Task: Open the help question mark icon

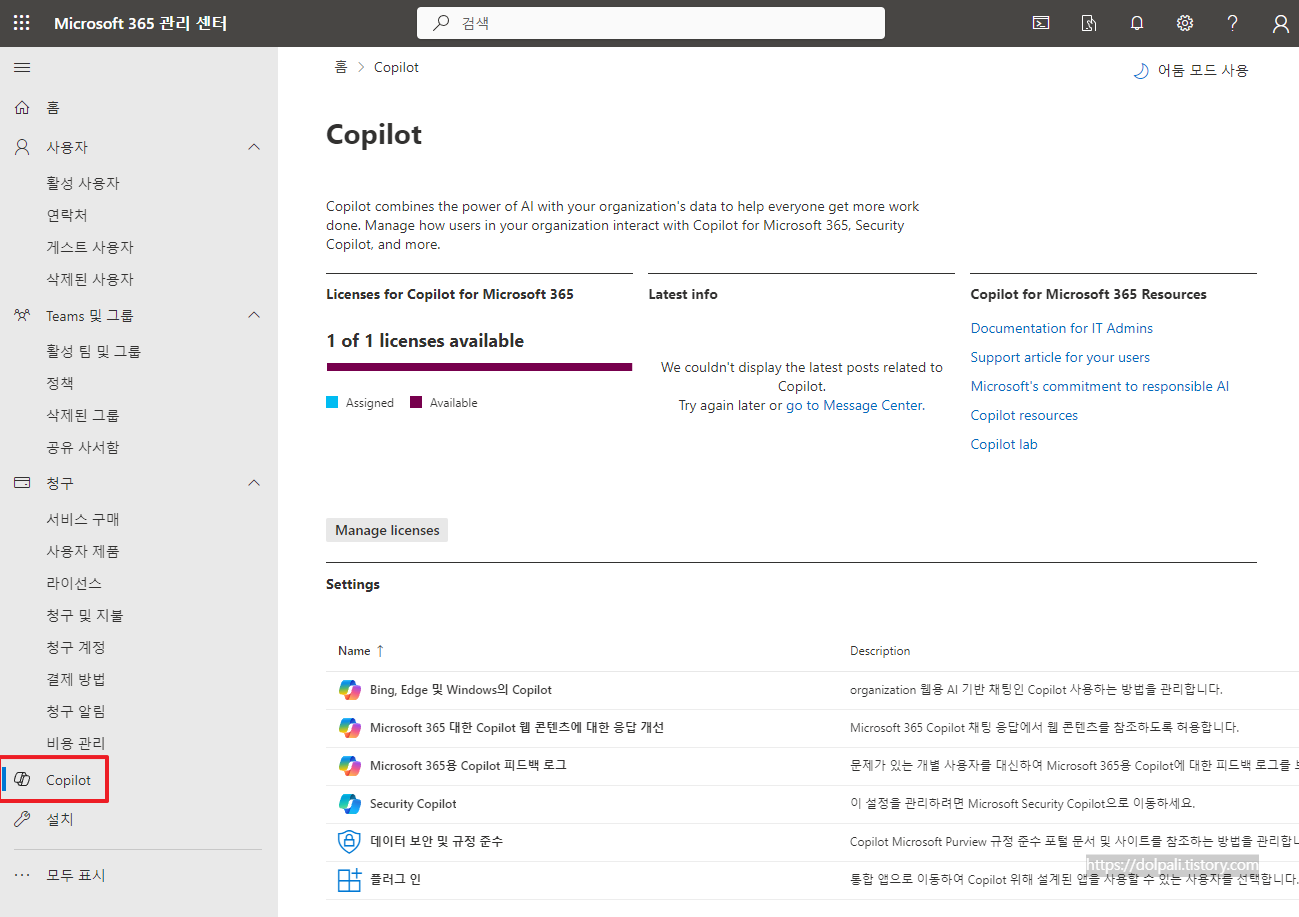Action: pos(1233,23)
